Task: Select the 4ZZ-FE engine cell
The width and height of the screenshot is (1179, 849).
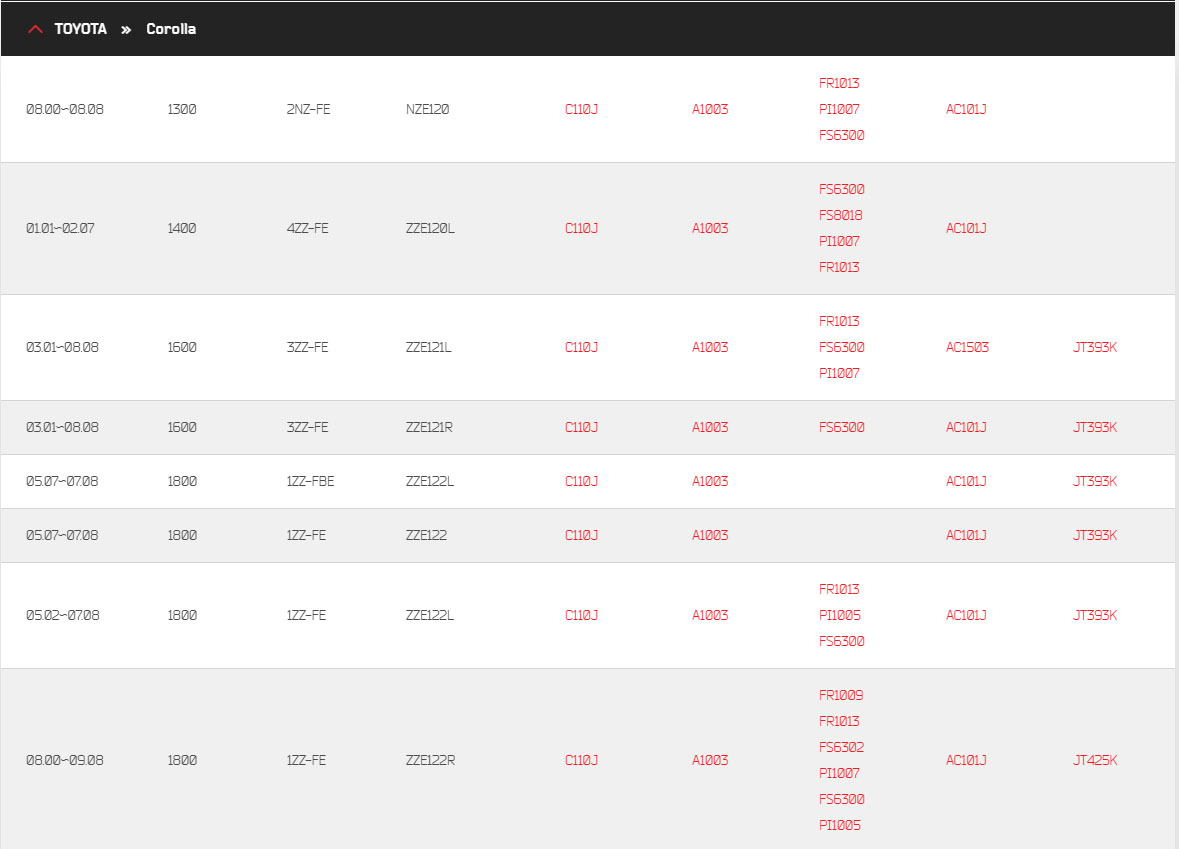Action: pos(308,229)
